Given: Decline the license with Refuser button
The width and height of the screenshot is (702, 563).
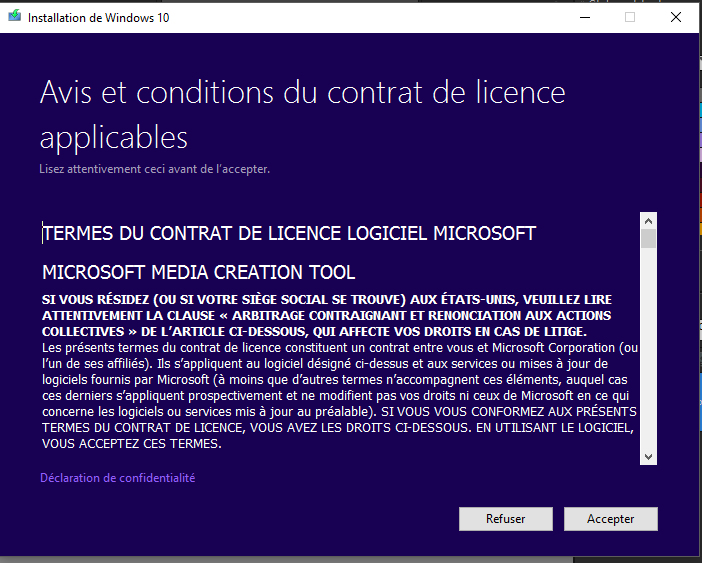Looking at the screenshot, I should coord(506,519).
